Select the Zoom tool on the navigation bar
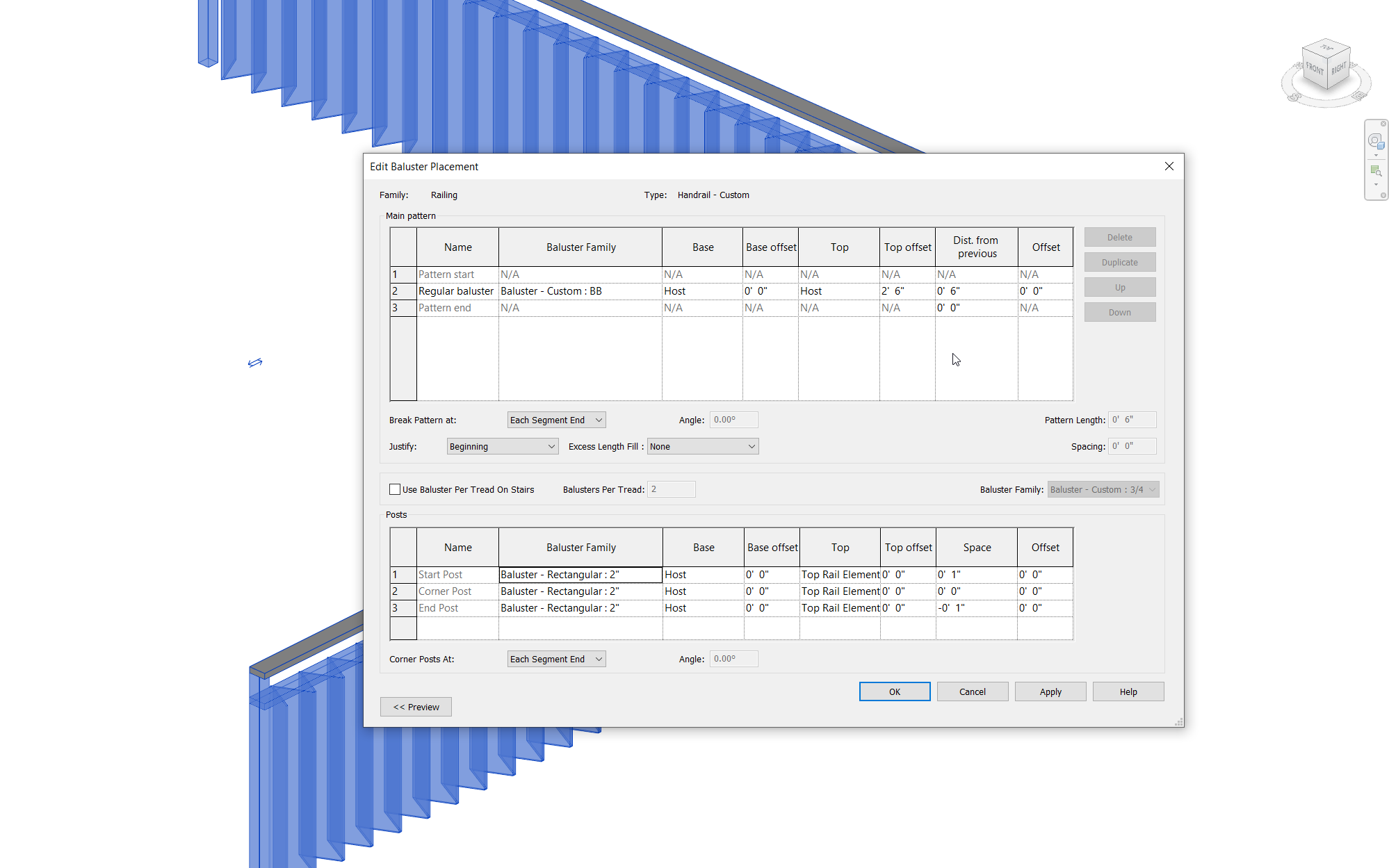 tap(1375, 171)
